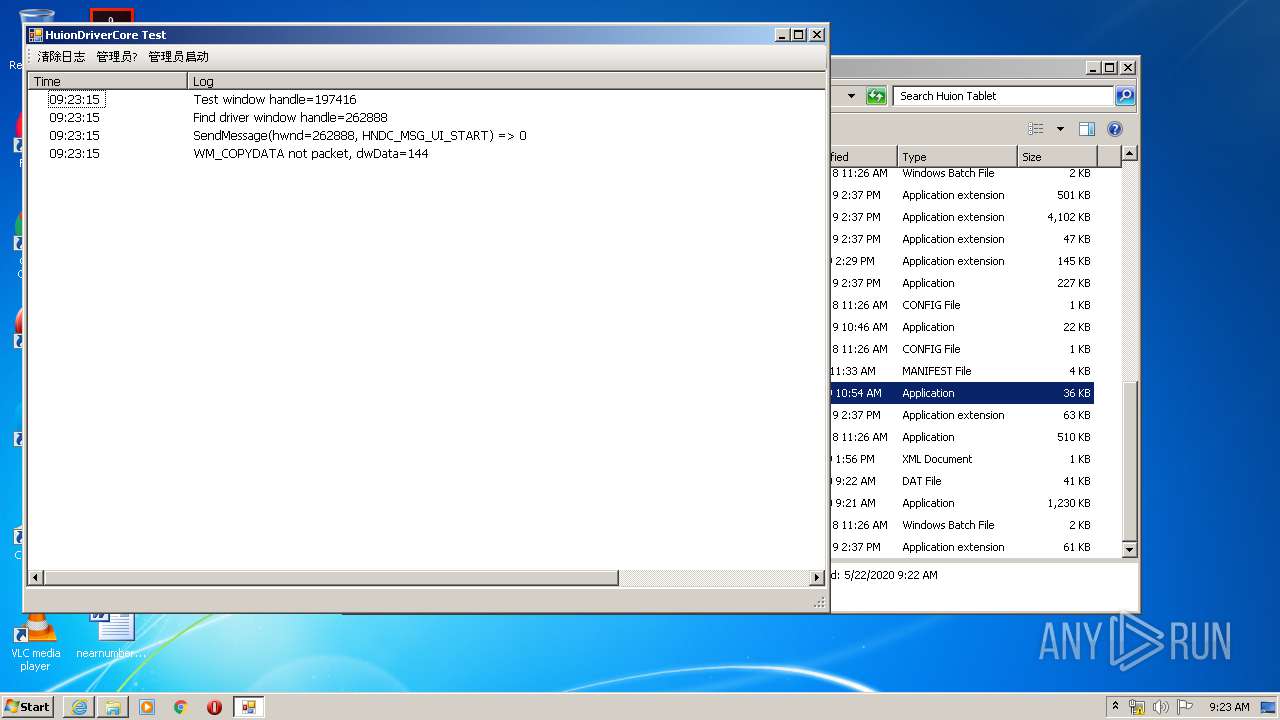Click HuionDriverCore Test title bar icon

coord(36,35)
